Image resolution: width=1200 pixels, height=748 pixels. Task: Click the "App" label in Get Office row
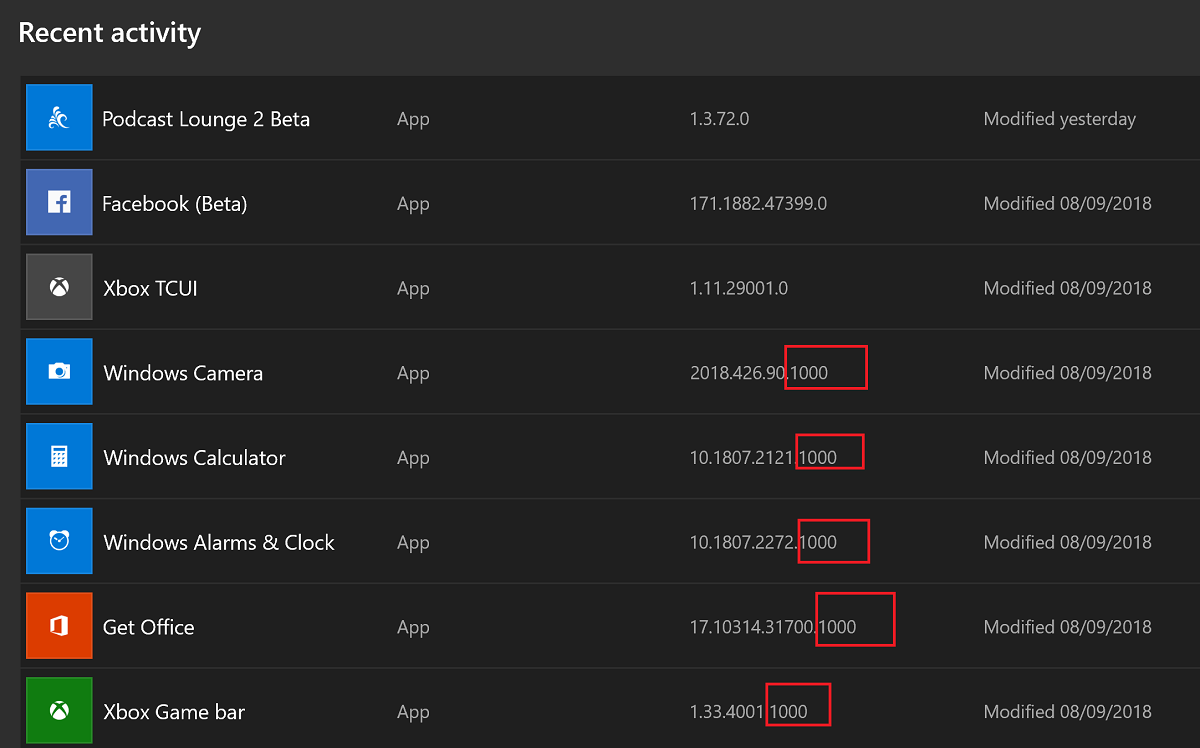point(413,628)
